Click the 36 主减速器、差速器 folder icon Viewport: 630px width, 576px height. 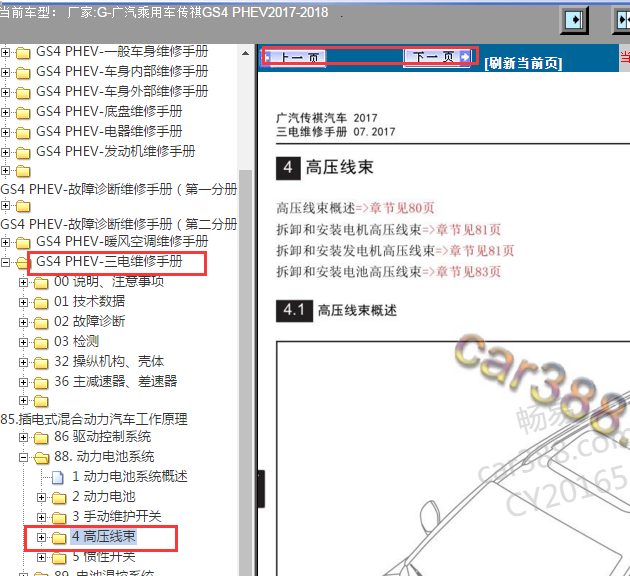(x=41, y=382)
